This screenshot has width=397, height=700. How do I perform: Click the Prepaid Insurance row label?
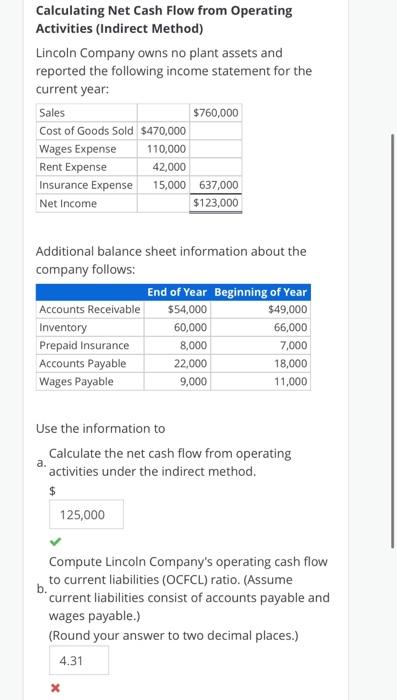[x=84, y=346]
